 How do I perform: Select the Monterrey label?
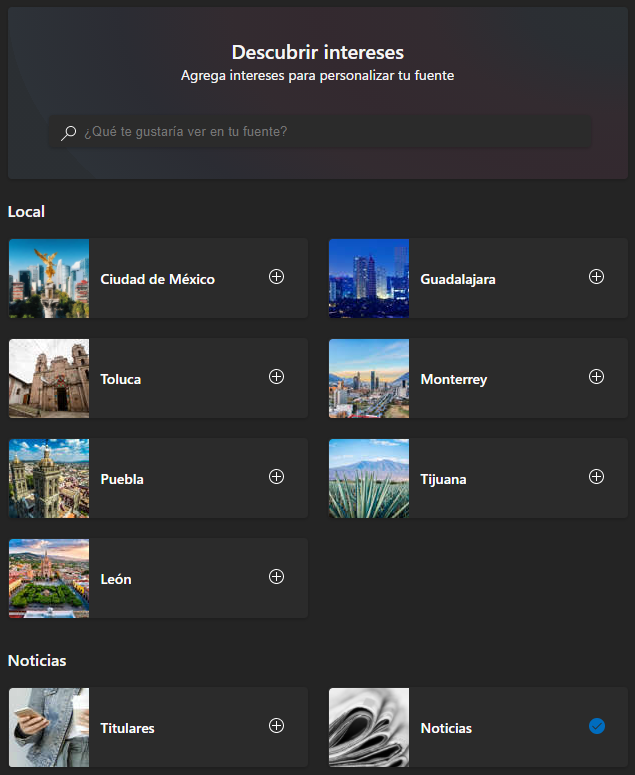[x=454, y=380]
